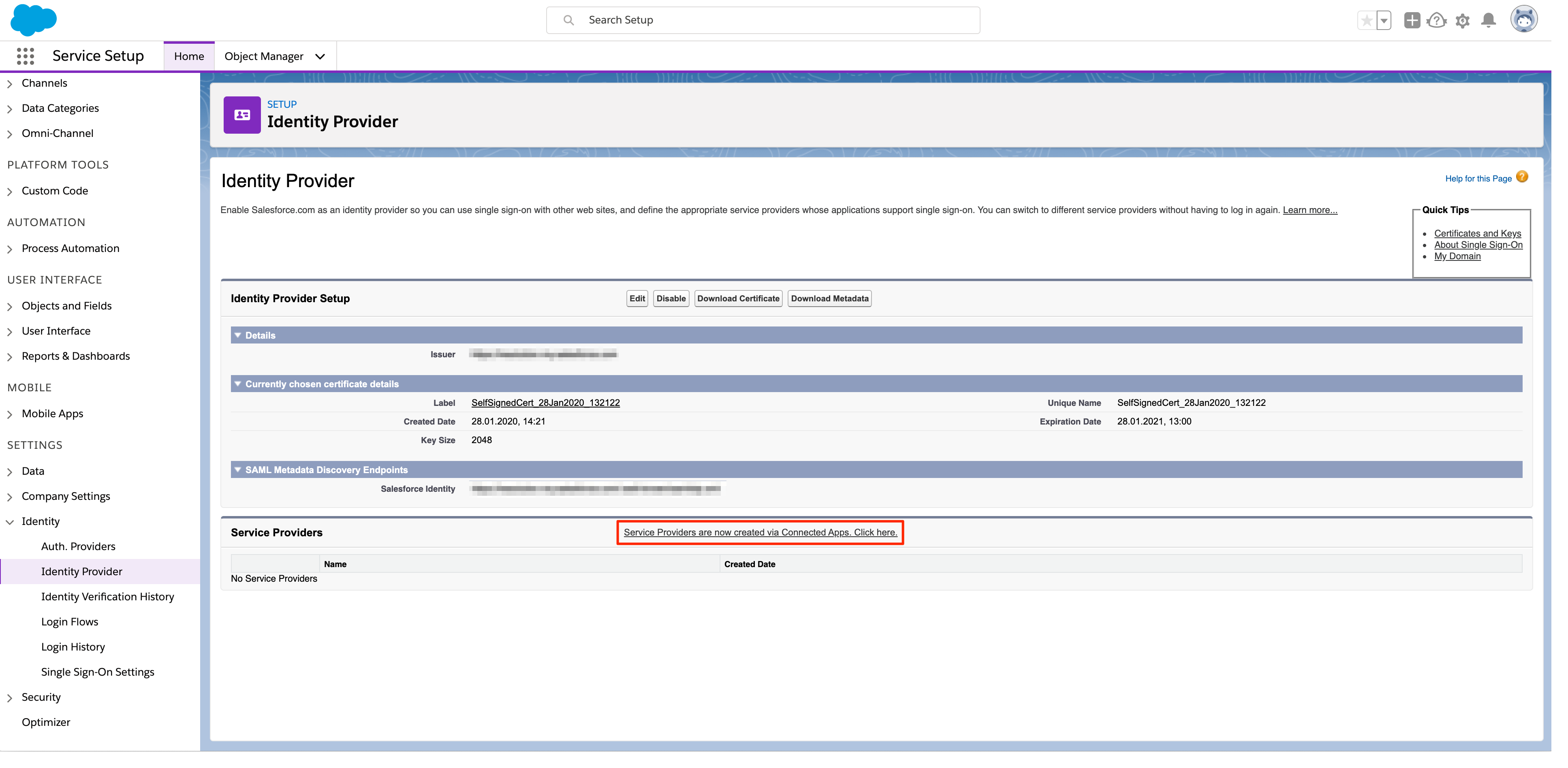Open the notifications bell
The width and height of the screenshot is (1568, 768).
[1489, 21]
